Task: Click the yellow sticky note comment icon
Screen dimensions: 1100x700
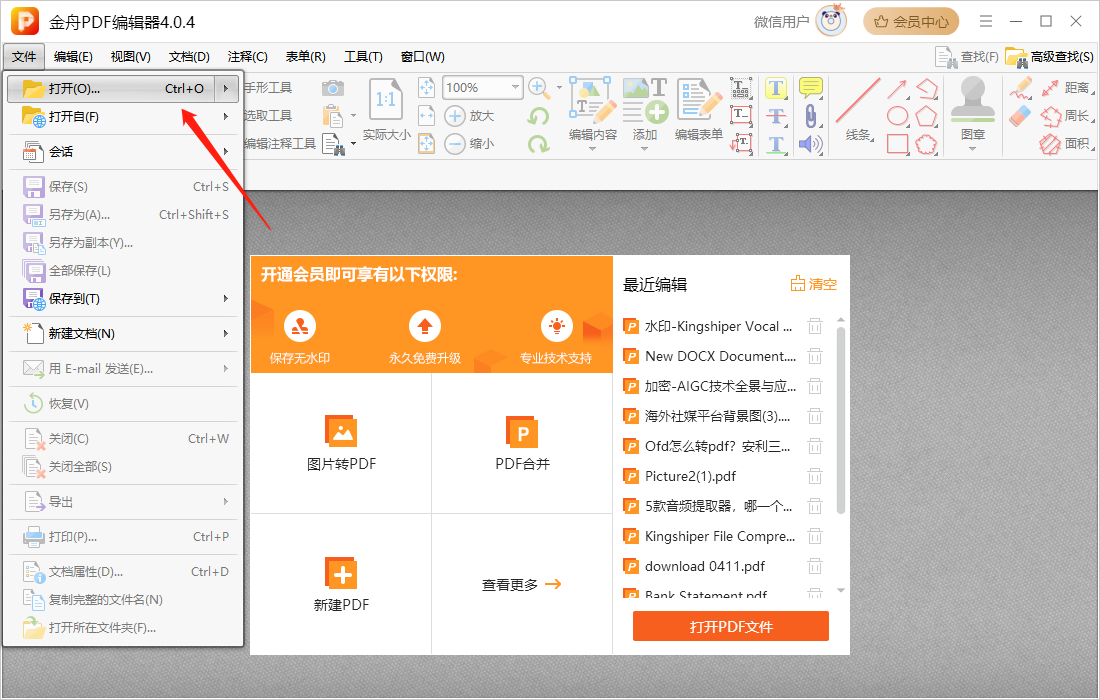Action: pyautogui.click(x=811, y=88)
